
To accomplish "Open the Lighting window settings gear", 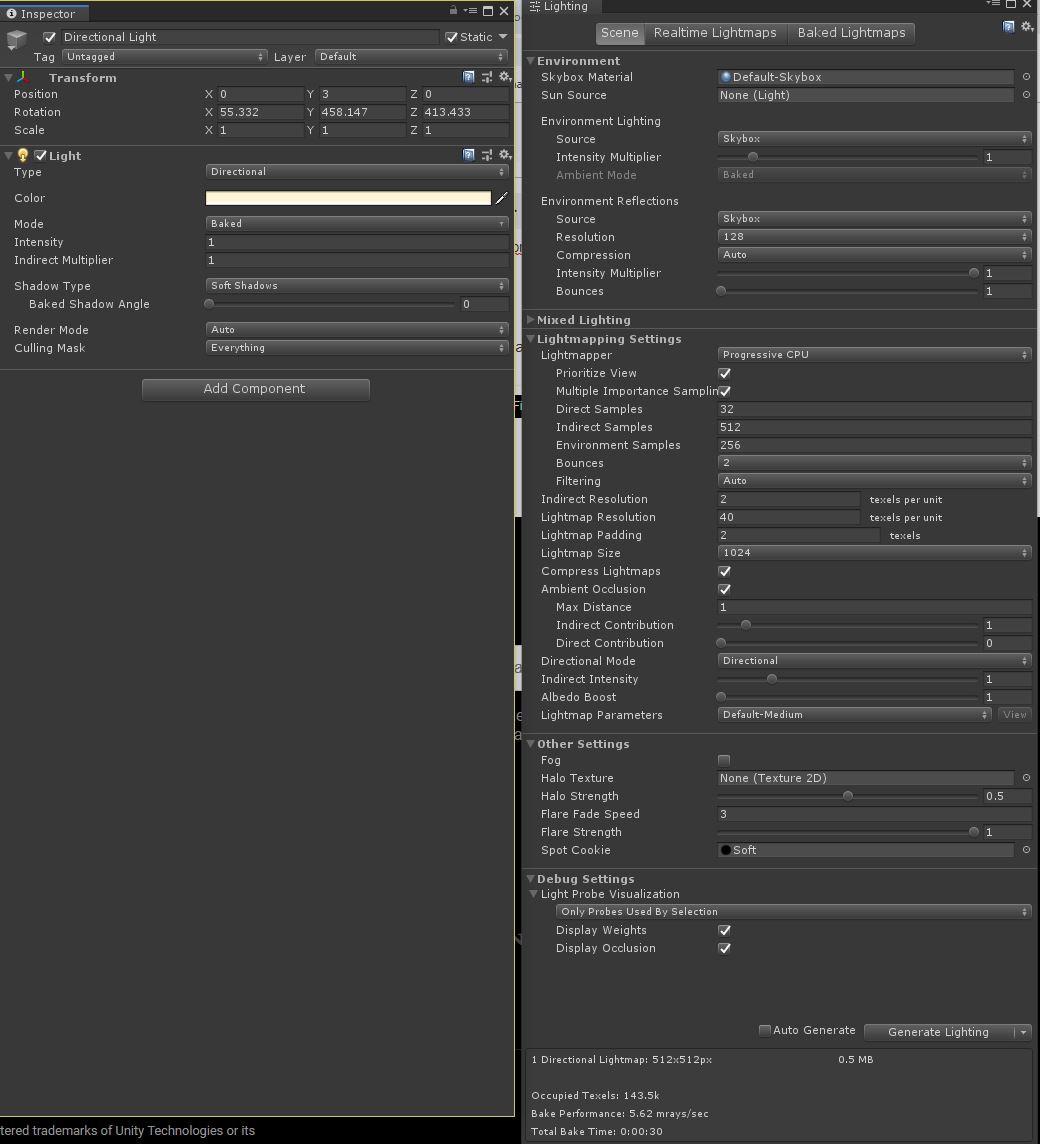I will pyautogui.click(x=1026, y=27).
